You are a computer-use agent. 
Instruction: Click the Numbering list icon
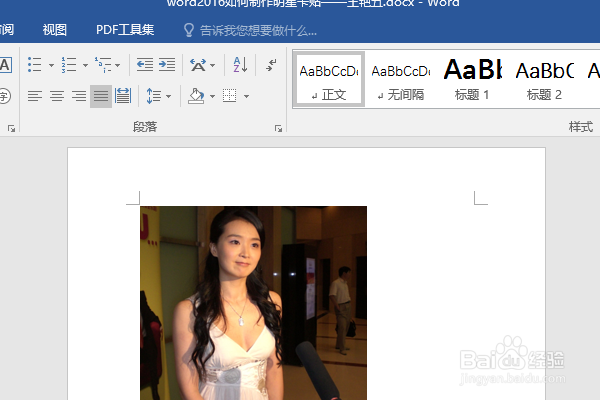point(69,65)
